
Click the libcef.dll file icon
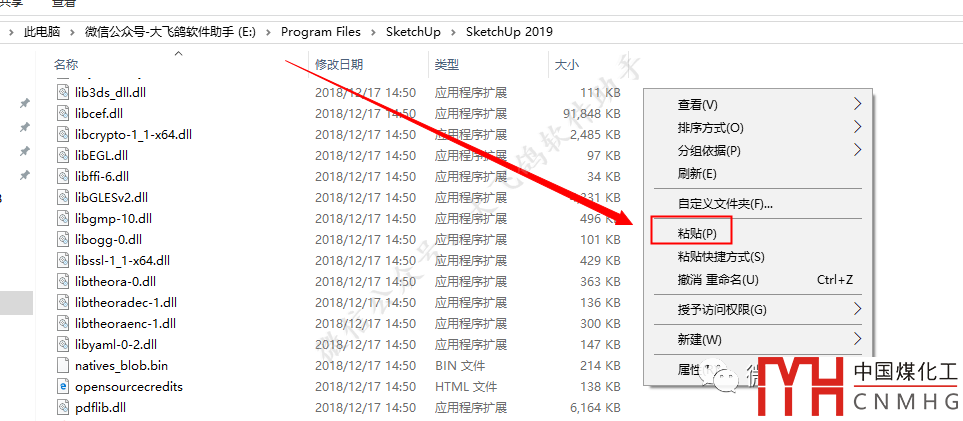(x=63, y=114)
